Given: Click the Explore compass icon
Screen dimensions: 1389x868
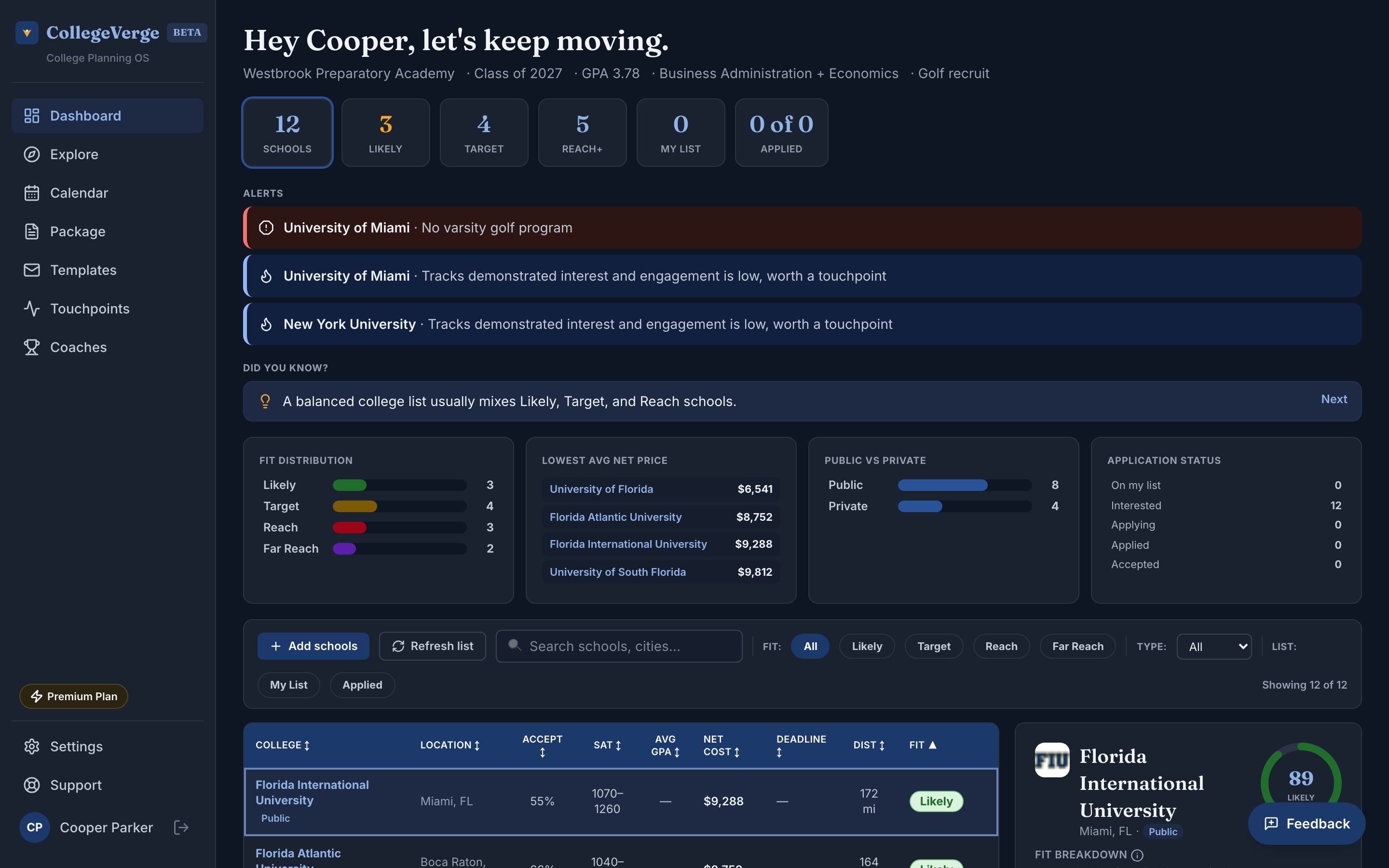Looking at the screenshot, I should 31,154.
